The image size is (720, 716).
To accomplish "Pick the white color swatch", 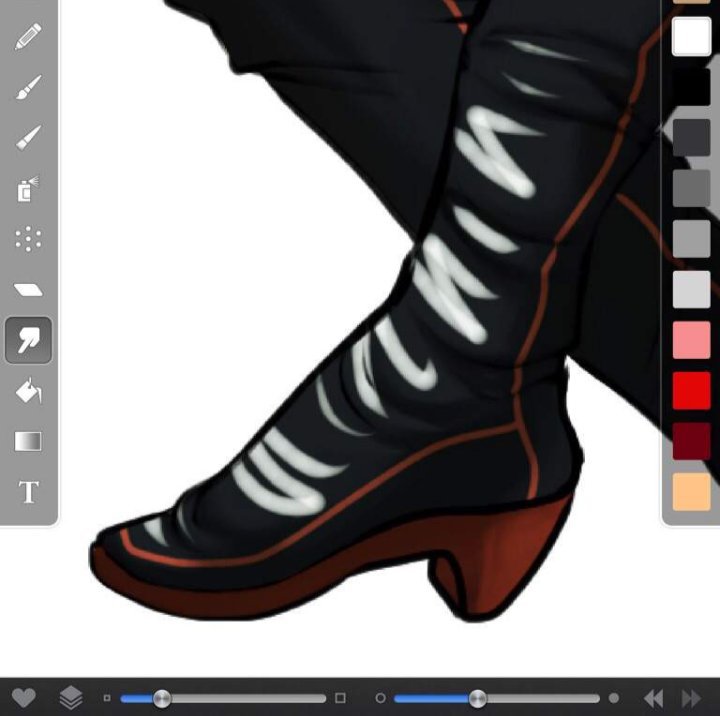I will (x=691, y=36).
